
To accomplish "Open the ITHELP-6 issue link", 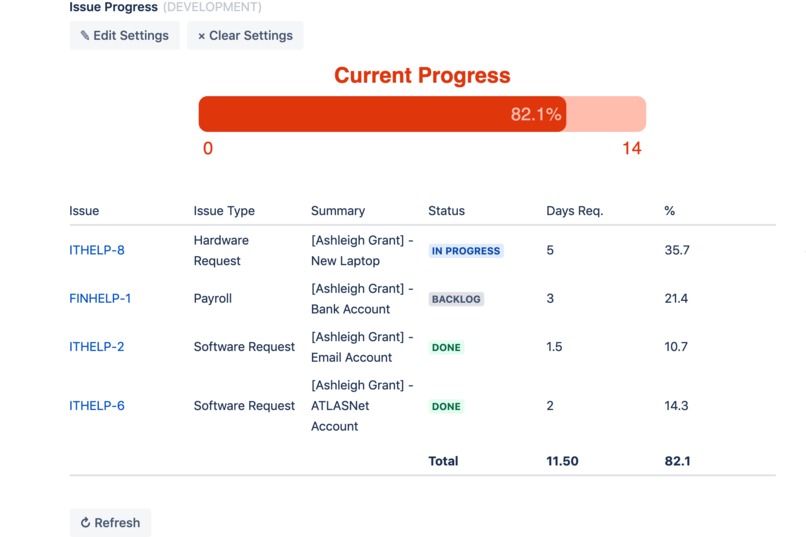I will click(97, 406).
